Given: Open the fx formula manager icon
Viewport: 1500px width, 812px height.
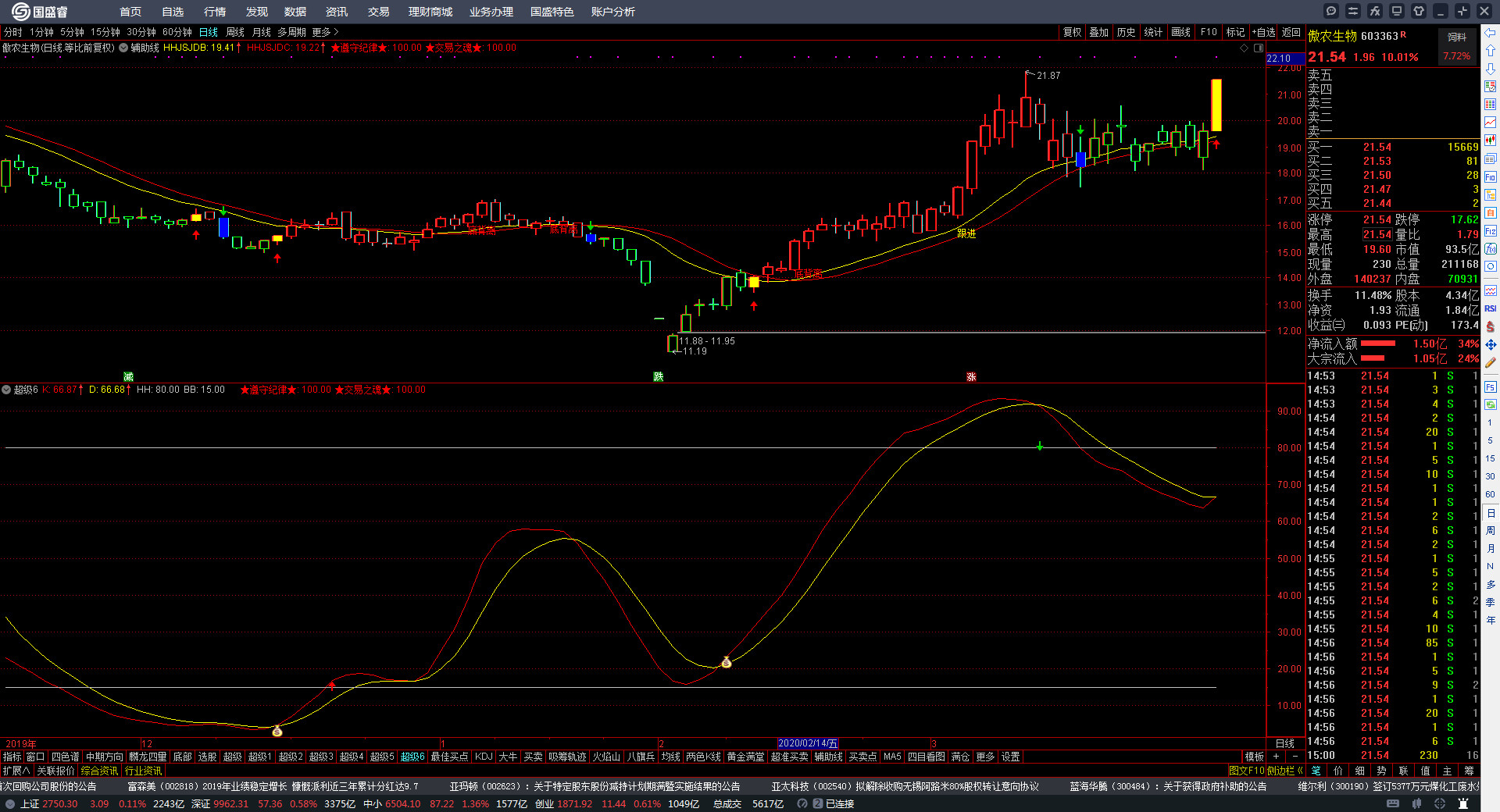Looking at the screenshot, I should point(1375,11).
